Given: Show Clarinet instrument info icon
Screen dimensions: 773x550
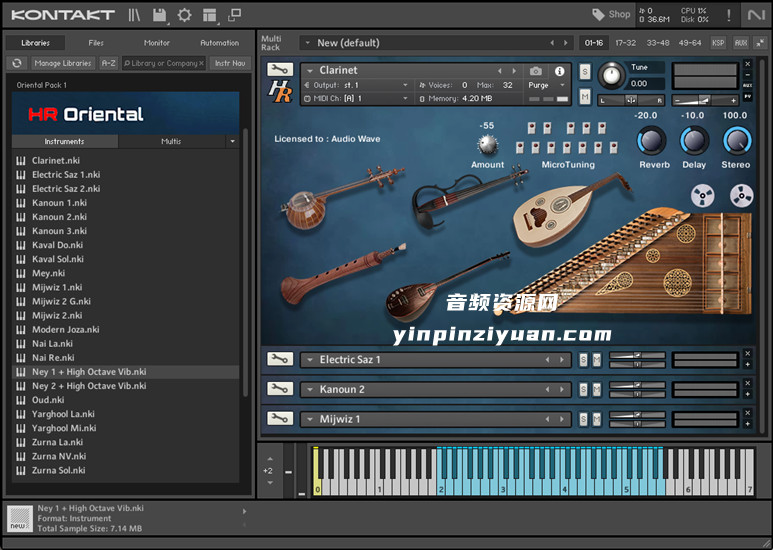Looking at the screenshot, I should point(559,71).
